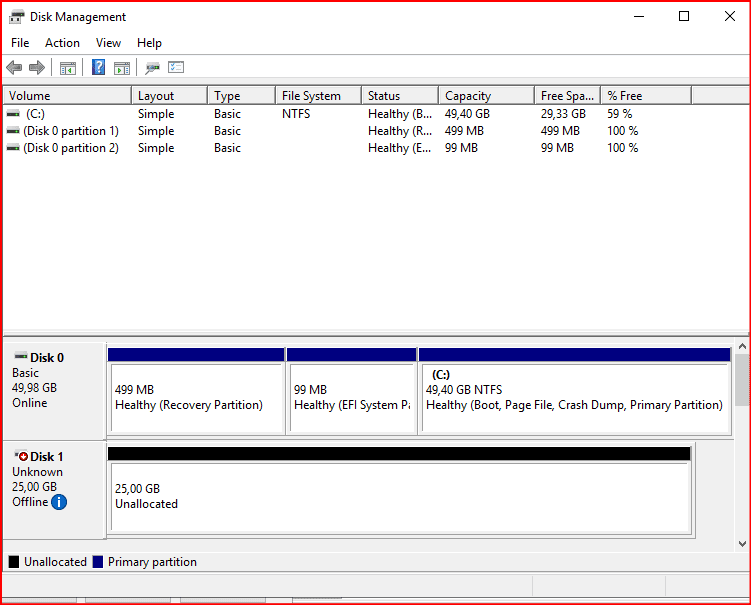Screen dimensions: 751x605
Task: Click the Properties checklist toolbar icon
Action: tap(176, 68)
